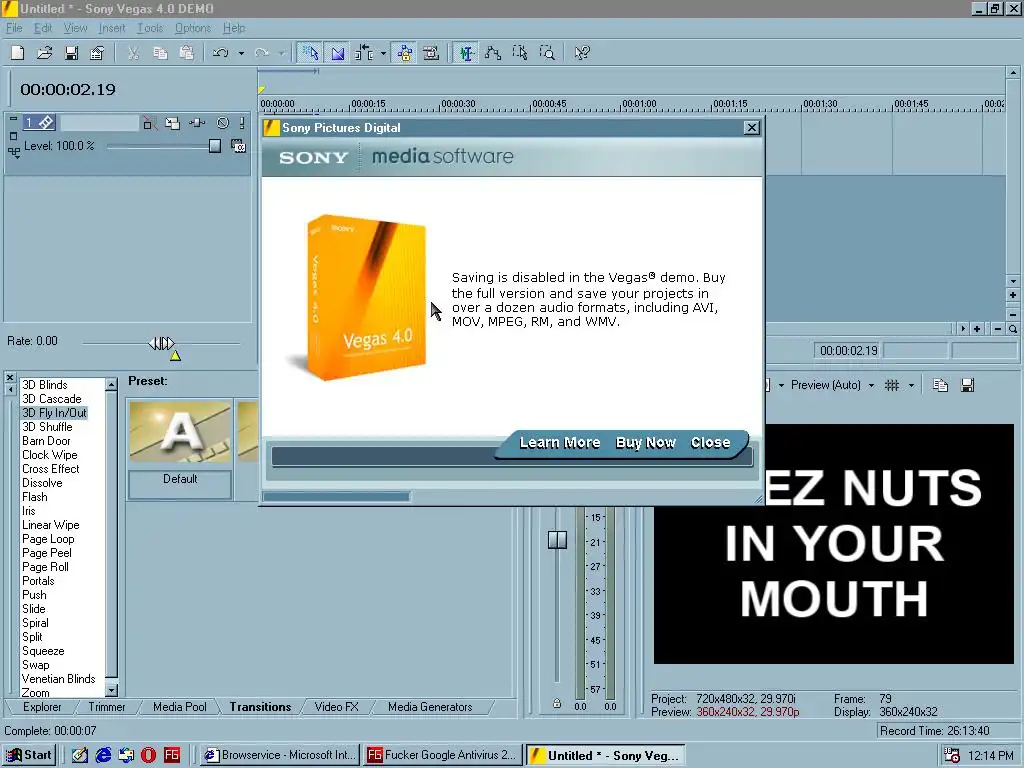Image resolution: width=1024 pixels, height=768 pixels.
Task: Select the Dissolve transition
Action: (42, 483)
